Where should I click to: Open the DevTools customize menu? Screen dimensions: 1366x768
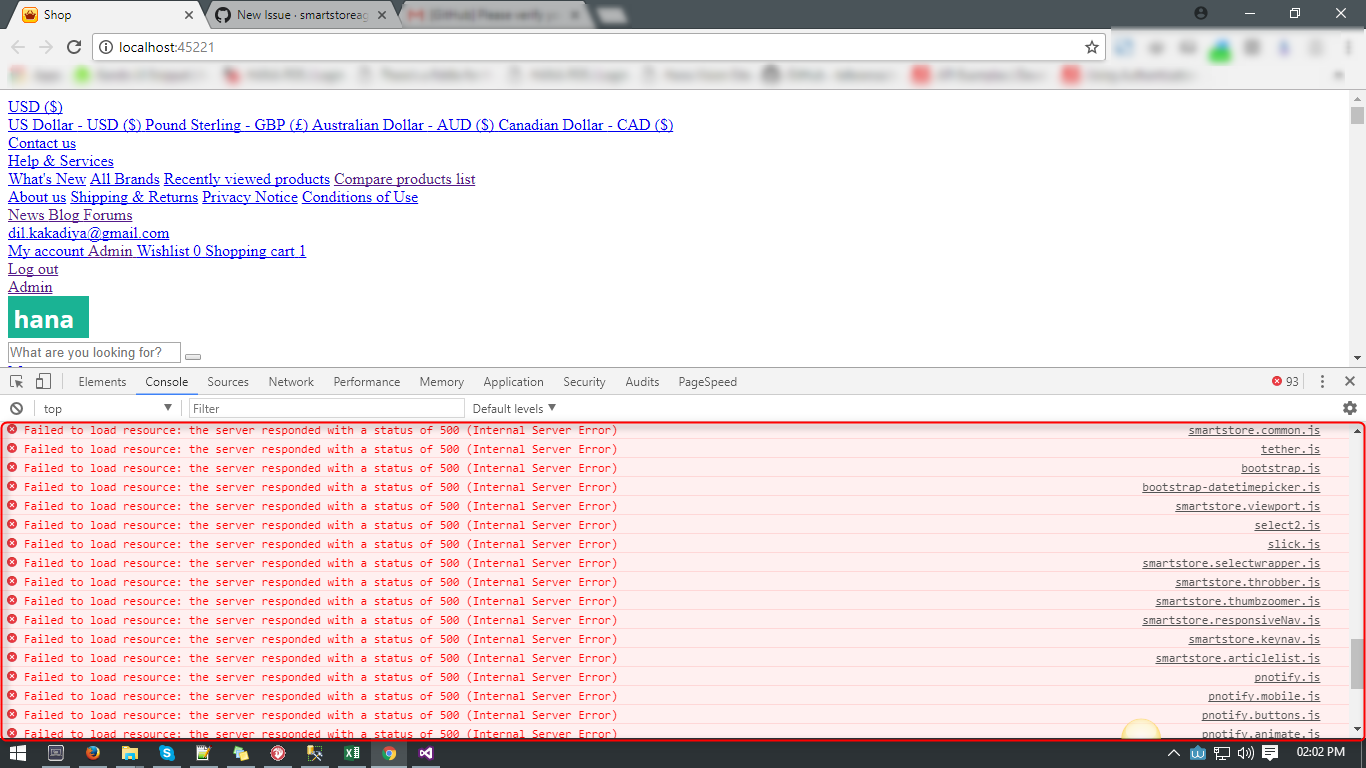coord(1322,381)
